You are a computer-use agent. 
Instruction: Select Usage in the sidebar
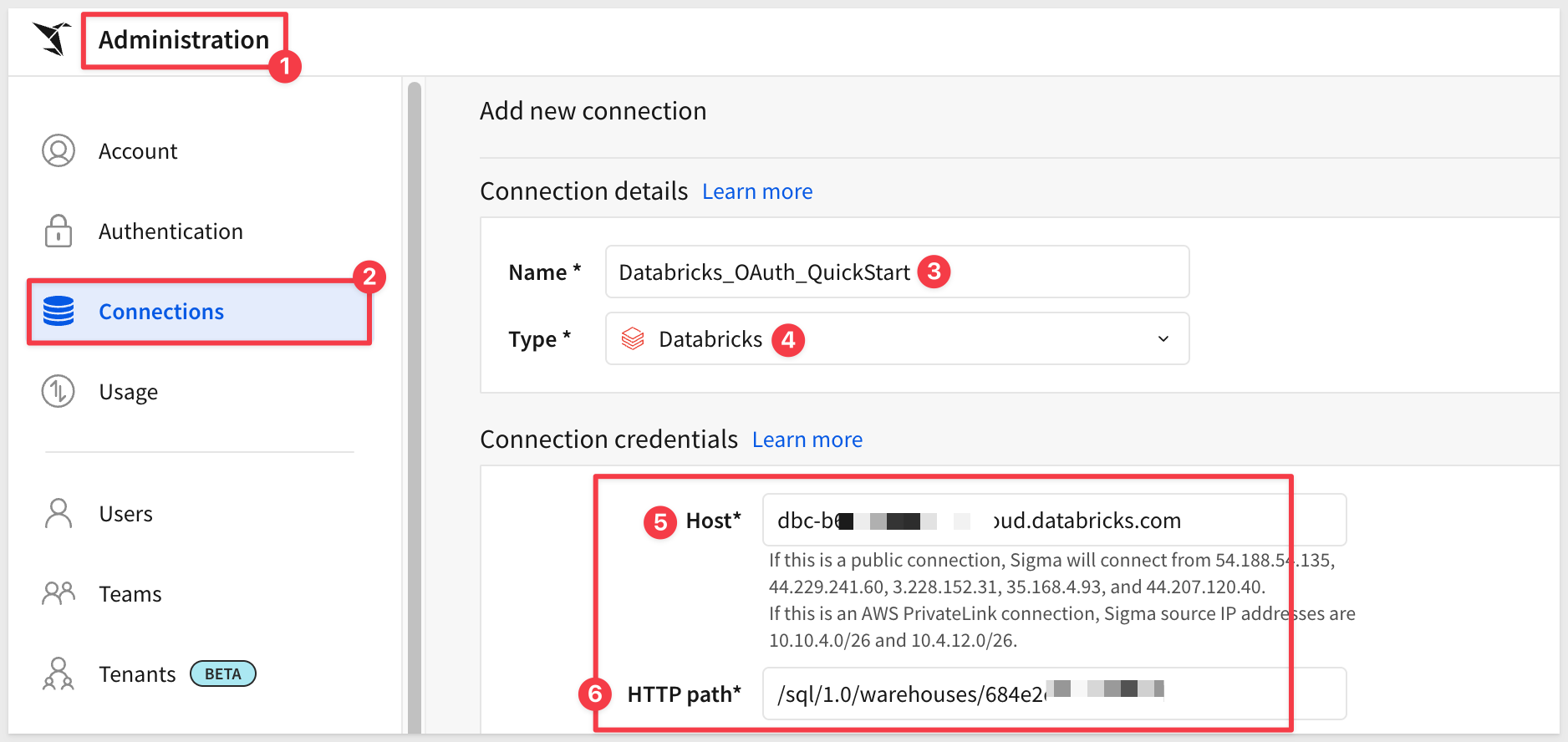pyautogui.click(x=128, y=392)
